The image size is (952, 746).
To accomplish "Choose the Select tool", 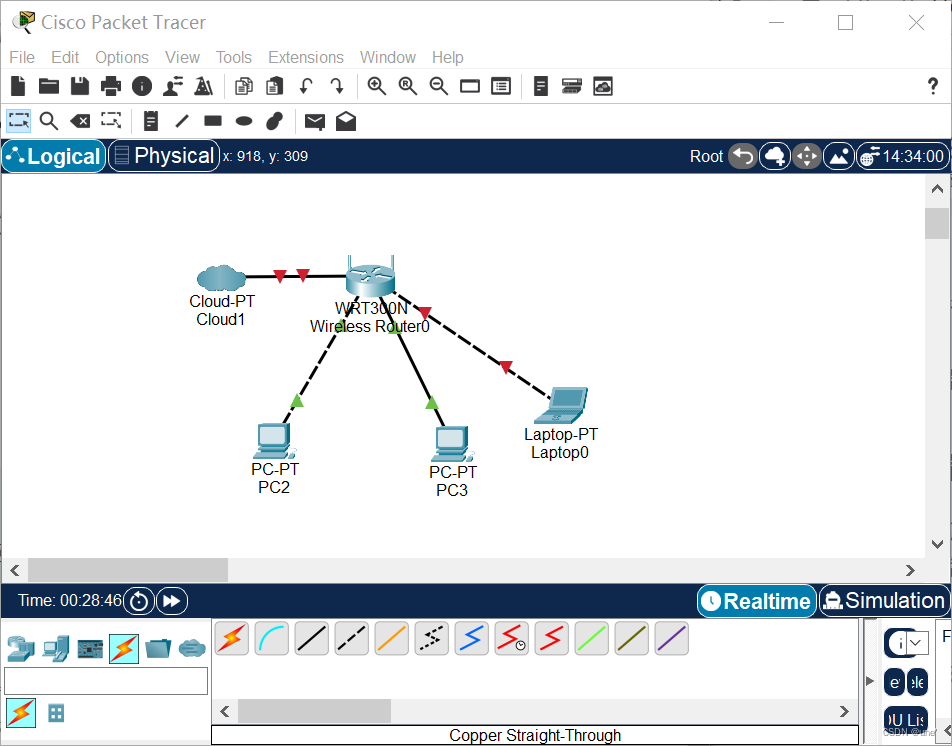I will click(19, 121).
